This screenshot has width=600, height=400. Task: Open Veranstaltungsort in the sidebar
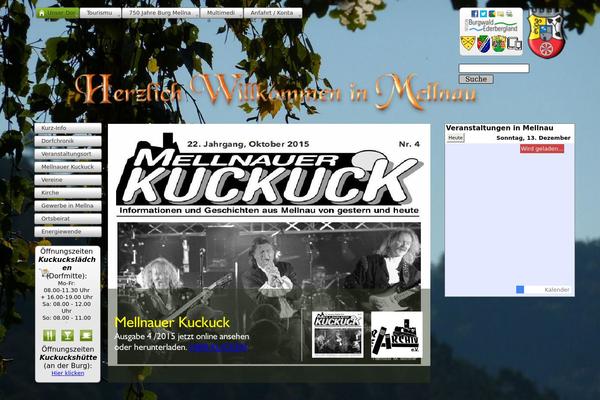(x=68, y=154)
